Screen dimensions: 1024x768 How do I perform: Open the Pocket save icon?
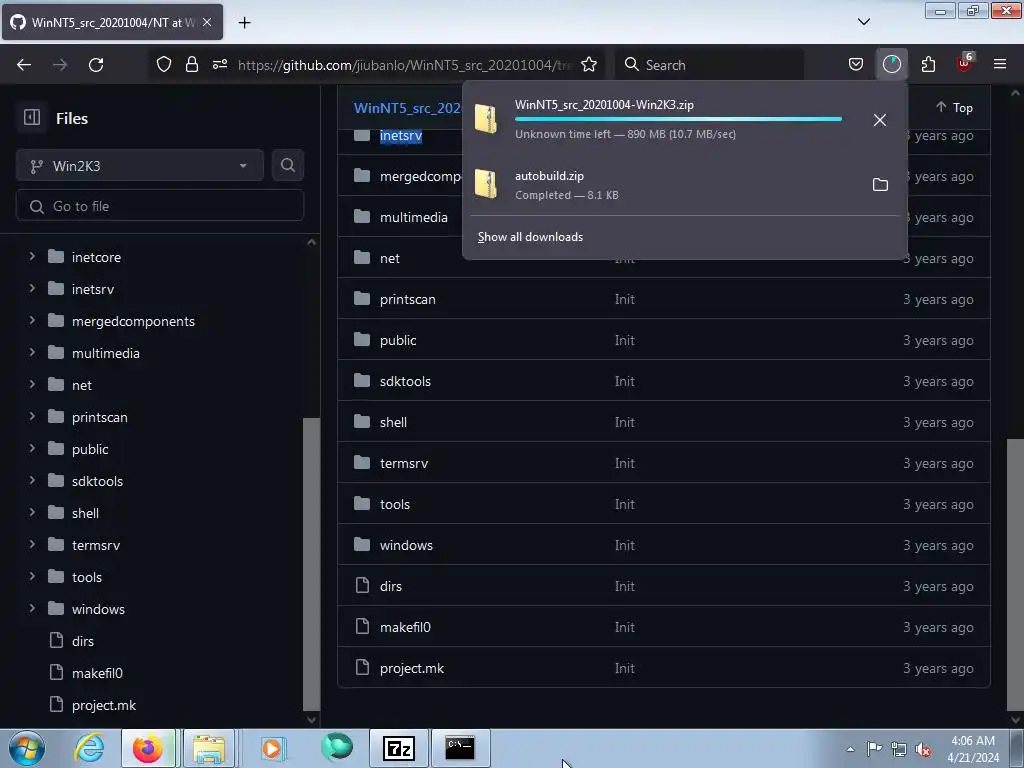[x=856, y=65]
